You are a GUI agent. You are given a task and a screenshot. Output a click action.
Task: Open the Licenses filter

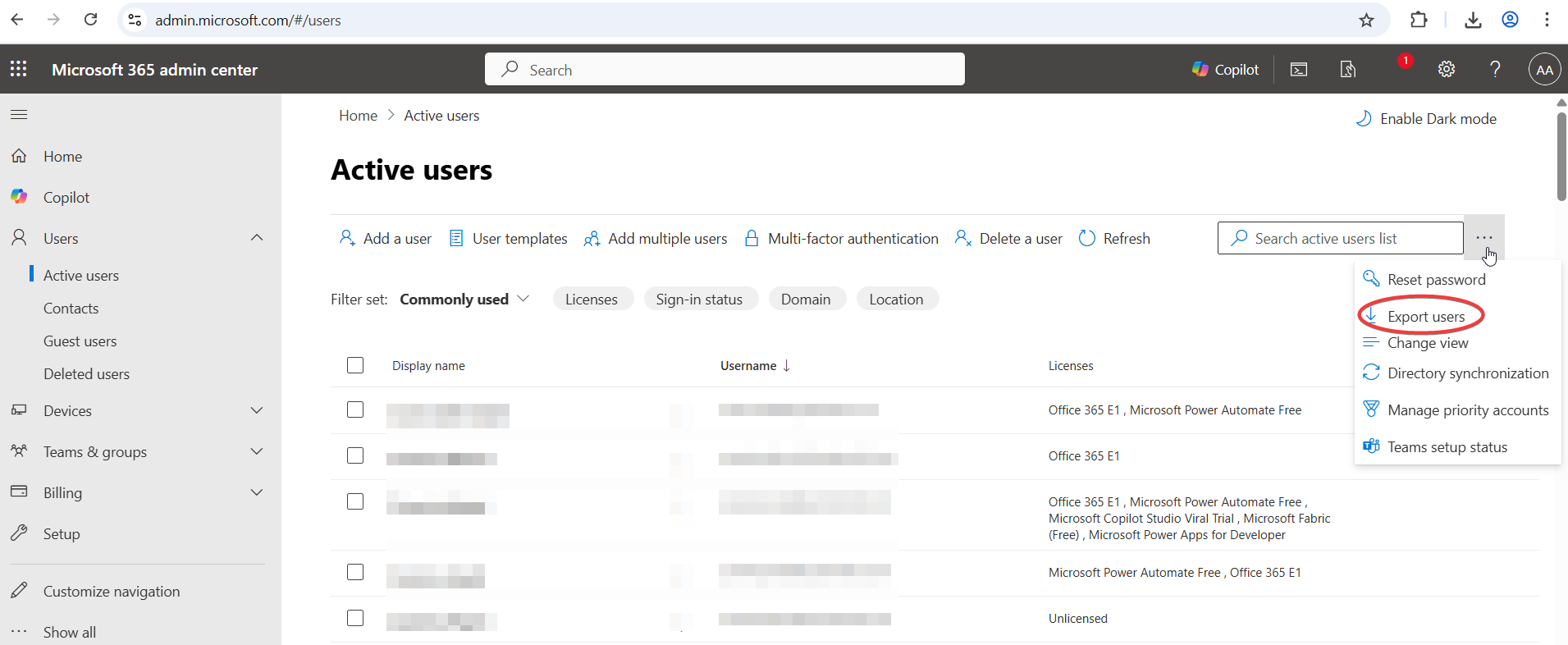[x=592, y=300]
